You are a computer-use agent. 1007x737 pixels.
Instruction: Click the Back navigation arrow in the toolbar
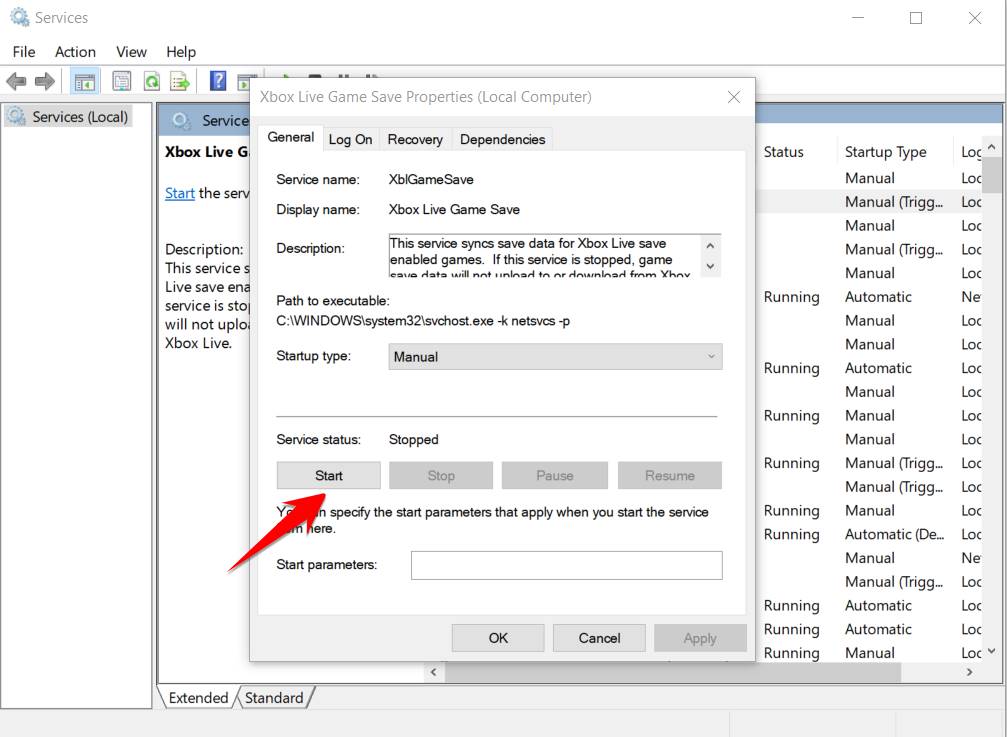[x=16, y=81]
